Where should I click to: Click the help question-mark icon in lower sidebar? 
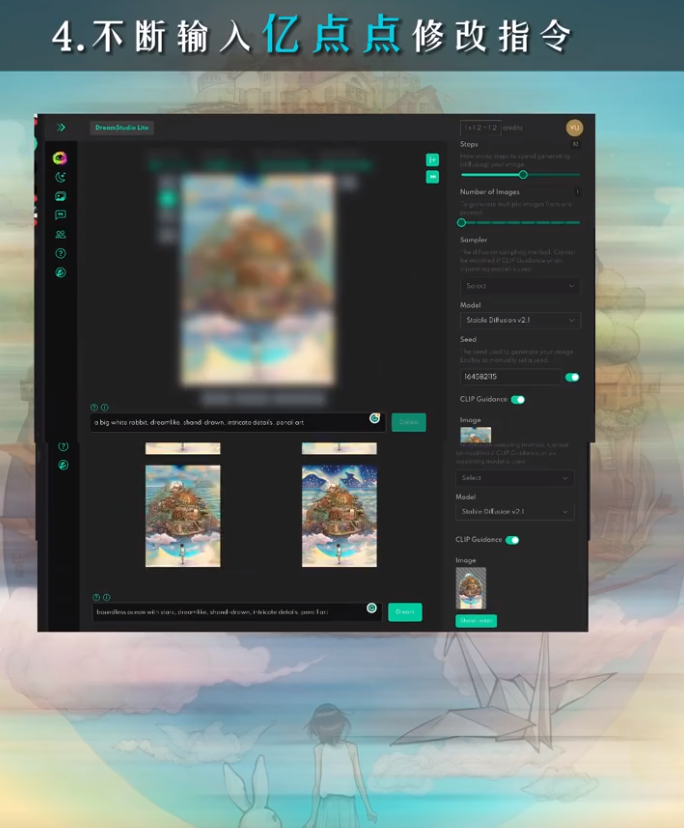click(63, 447)
